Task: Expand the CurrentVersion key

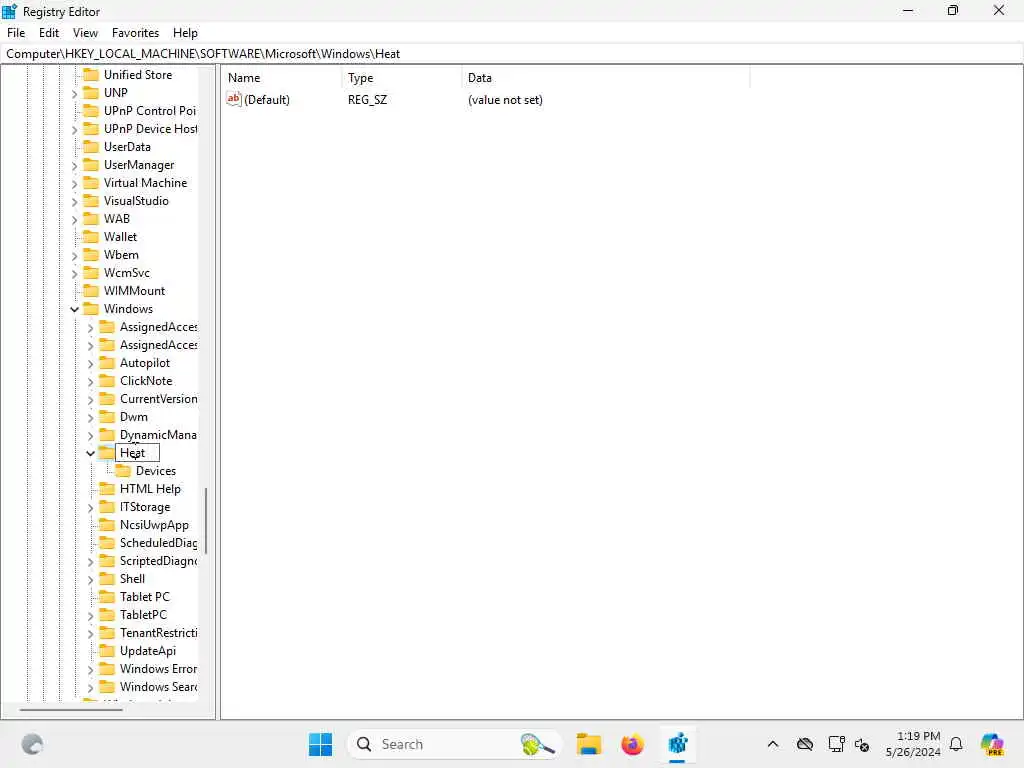Action: pyautogui.click(x=90, y=399)
